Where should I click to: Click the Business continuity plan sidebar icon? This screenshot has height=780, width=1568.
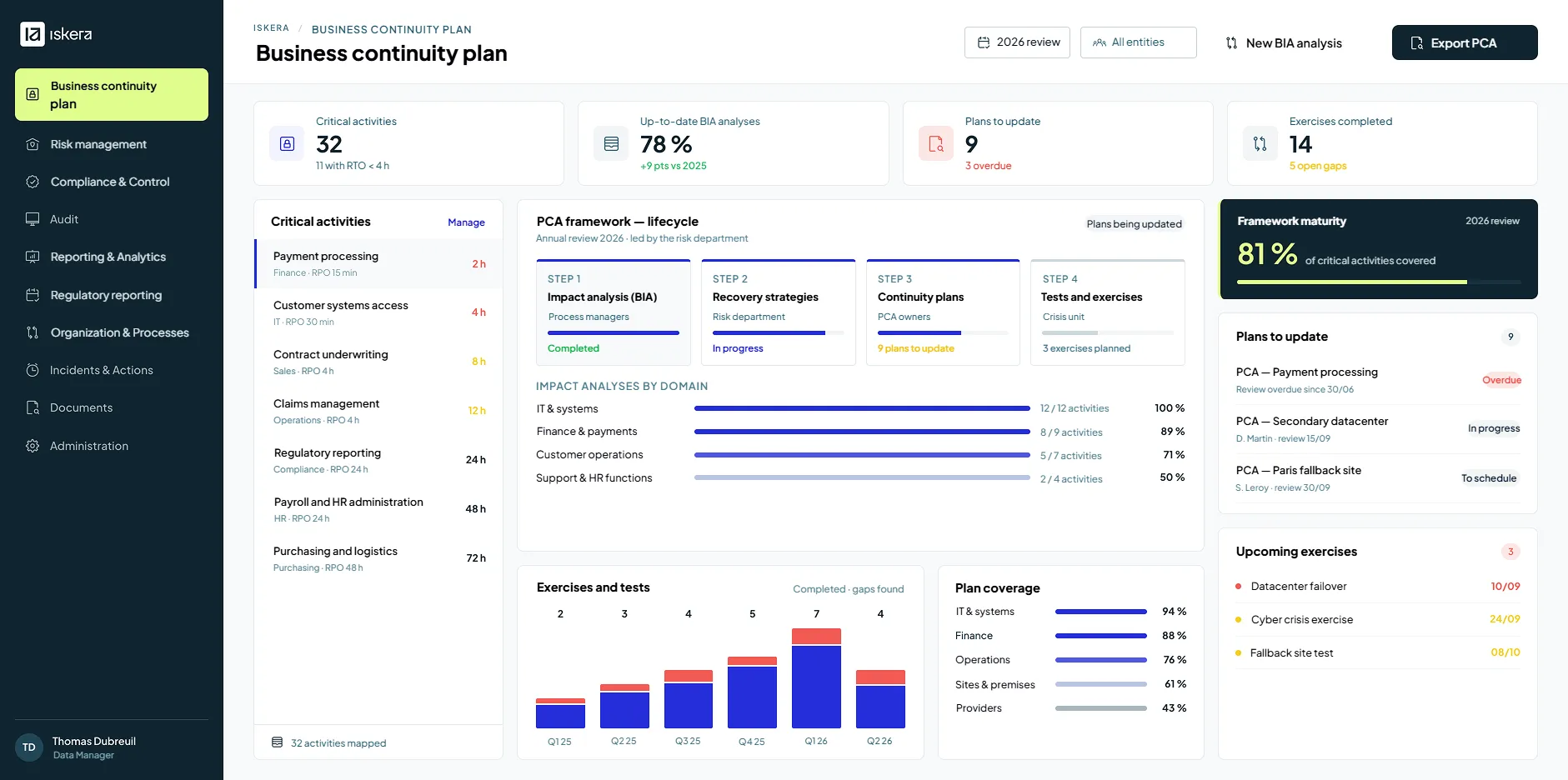click(33, 94)
